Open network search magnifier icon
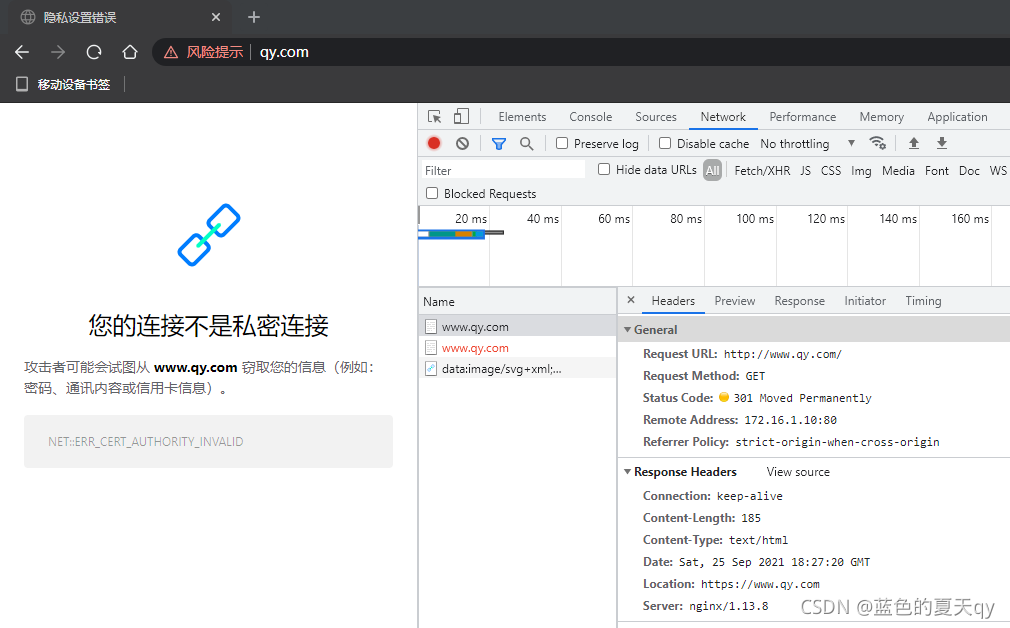The image size is (1010, 628). click(527, 144)
